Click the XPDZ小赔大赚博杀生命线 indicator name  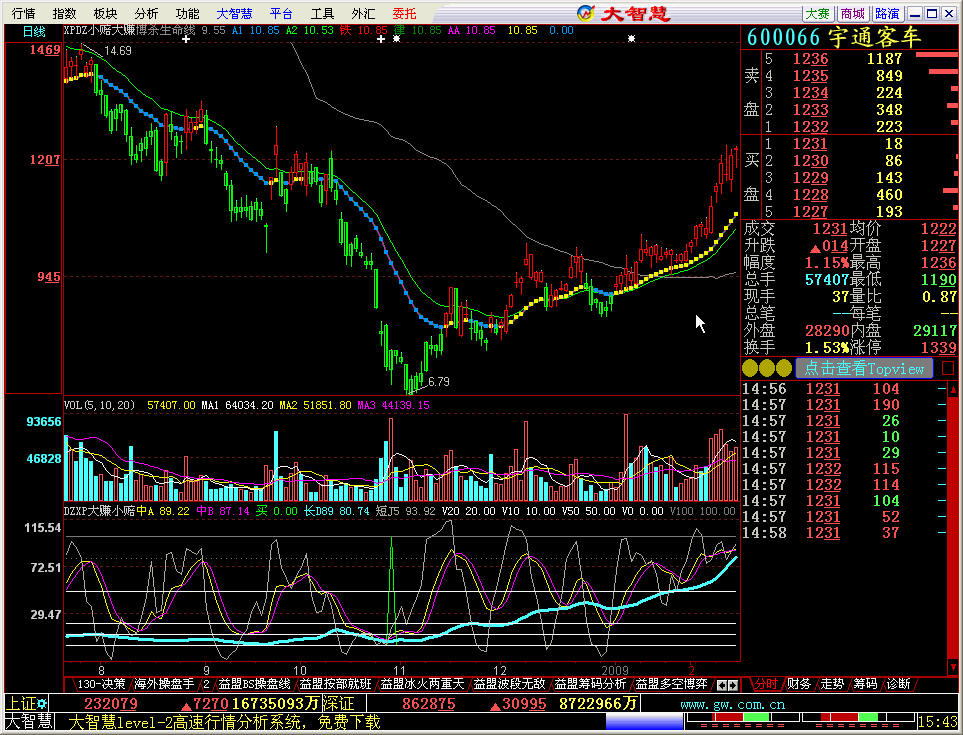point(130,30)
